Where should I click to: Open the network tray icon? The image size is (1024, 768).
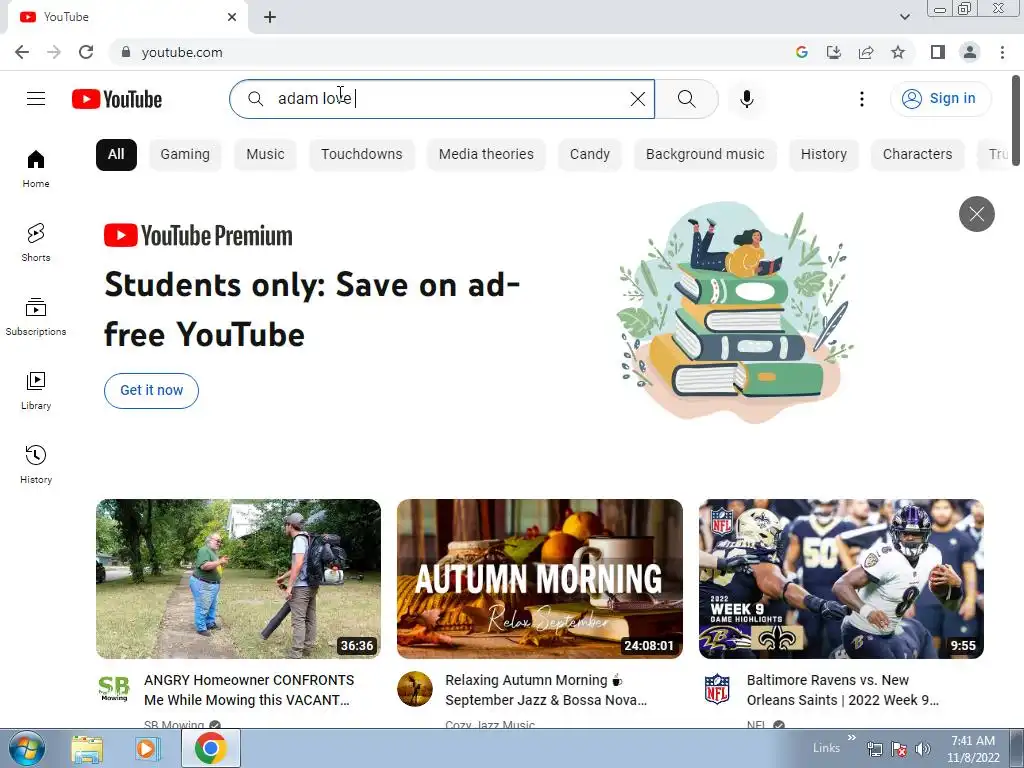pyautogui.click(x=874, y=749)
